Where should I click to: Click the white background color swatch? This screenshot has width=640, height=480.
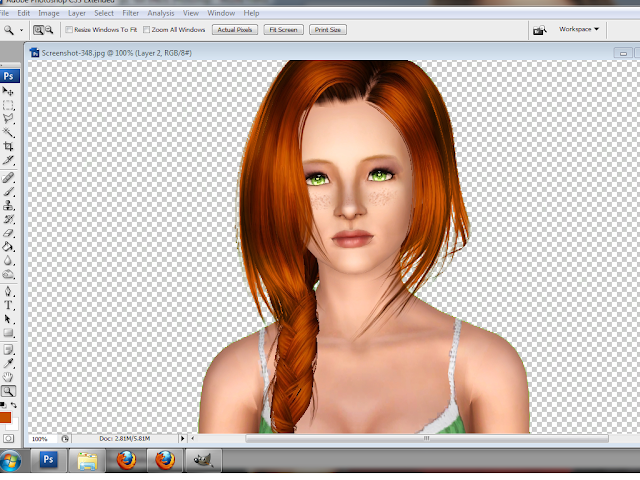click(x=13, y=425)
